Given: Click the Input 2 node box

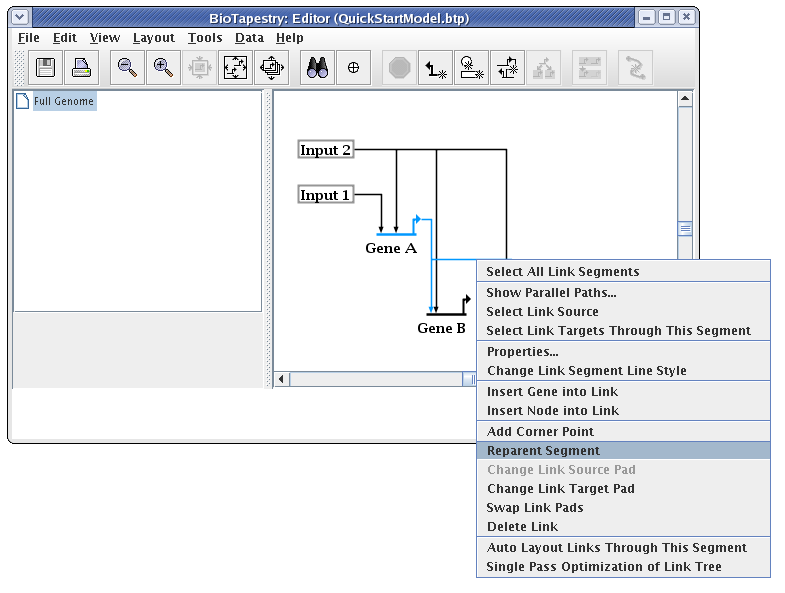Looking at the screenshot, I should [x=326, y=150].
